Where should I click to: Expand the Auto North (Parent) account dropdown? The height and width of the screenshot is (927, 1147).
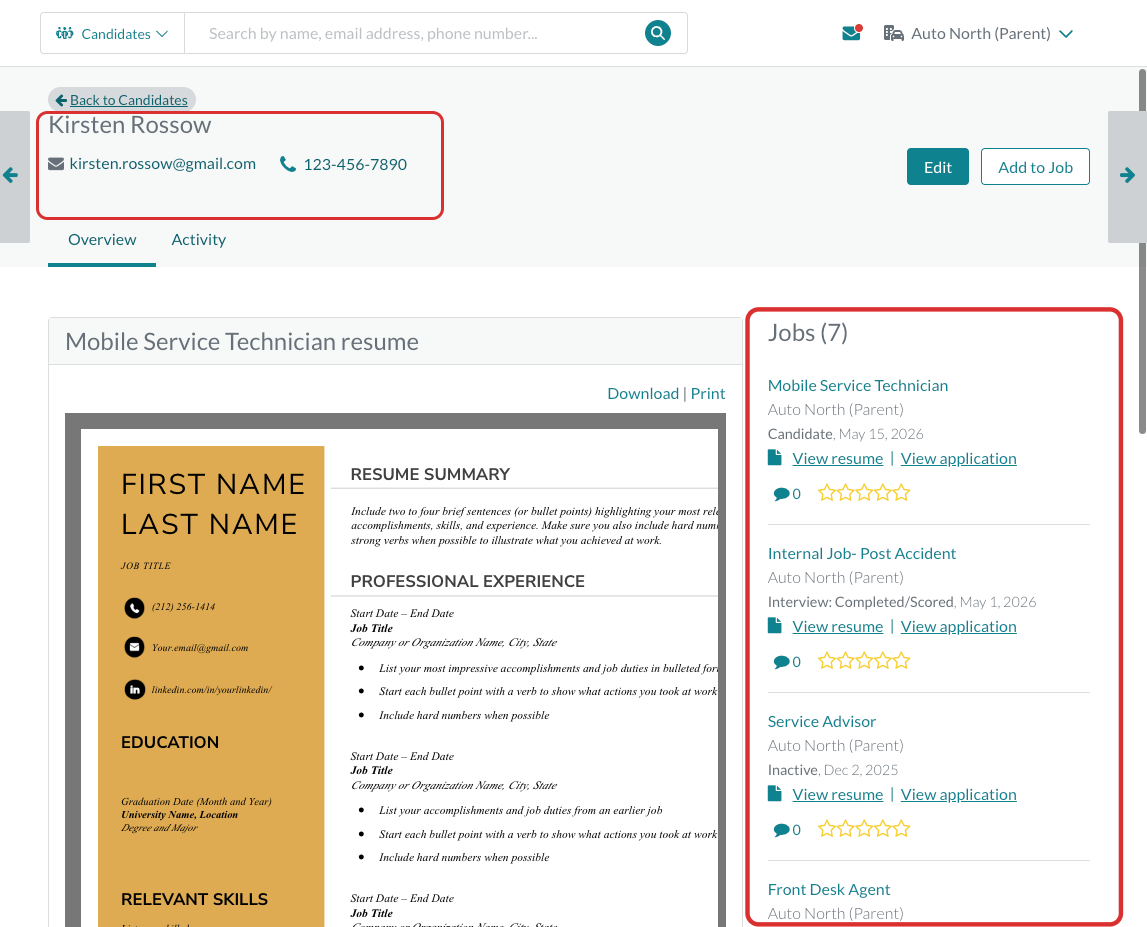point(978,34)
